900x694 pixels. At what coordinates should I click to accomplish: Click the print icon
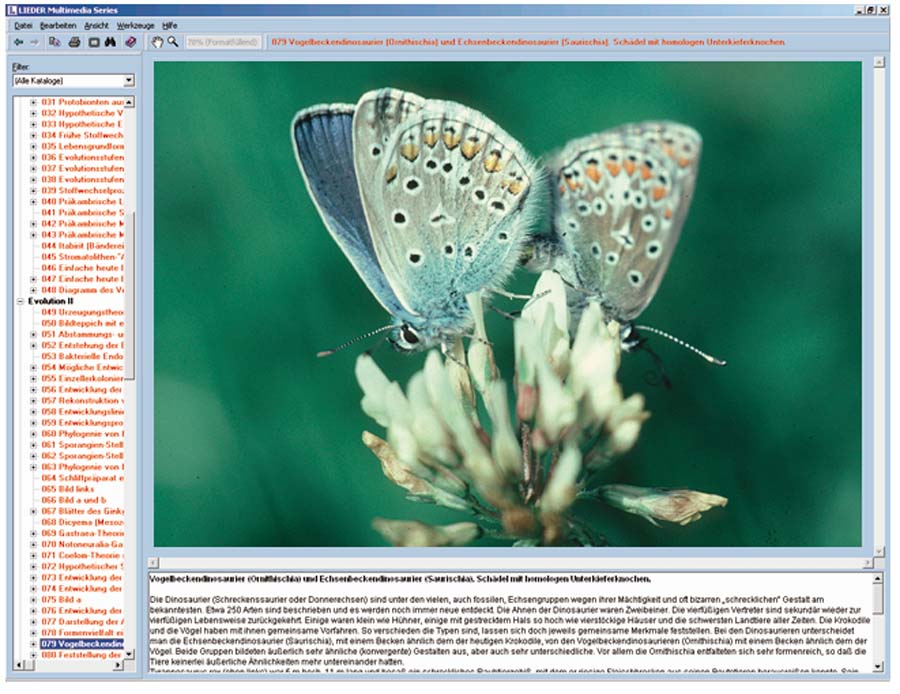(73, 42)
